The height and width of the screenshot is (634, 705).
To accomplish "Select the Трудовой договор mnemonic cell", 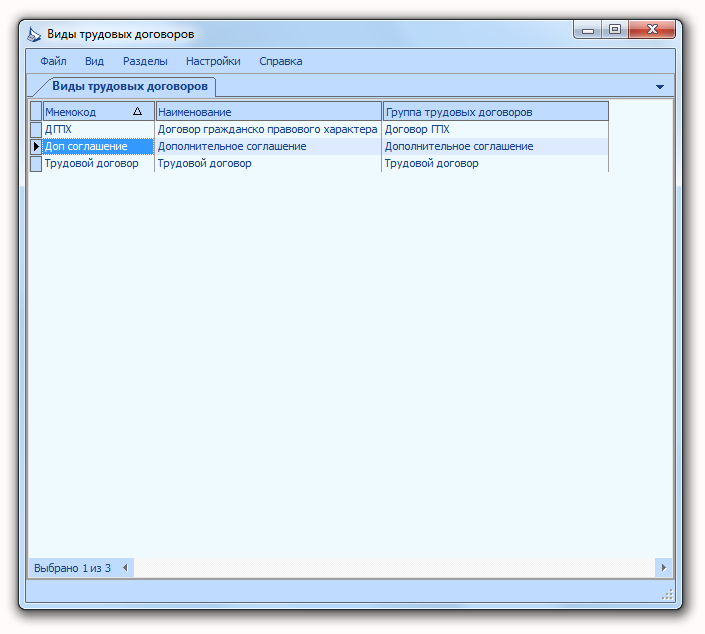I will tap(98, 163).
